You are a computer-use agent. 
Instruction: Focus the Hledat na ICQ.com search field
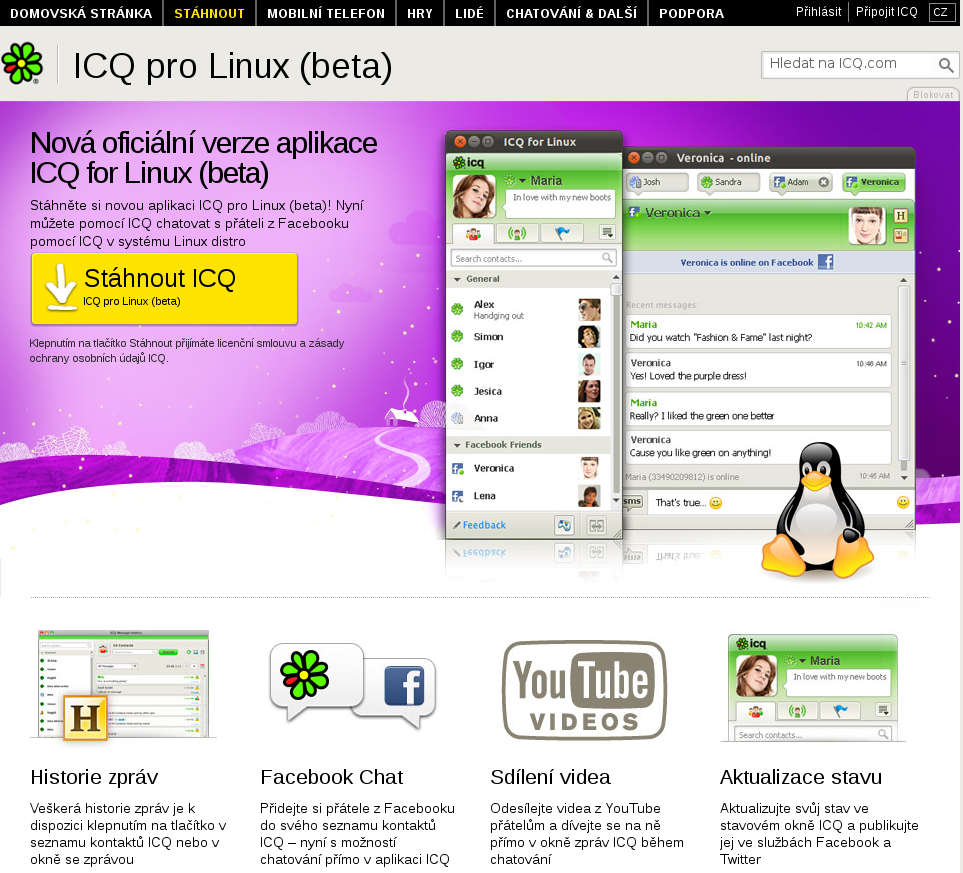[848, 65]
